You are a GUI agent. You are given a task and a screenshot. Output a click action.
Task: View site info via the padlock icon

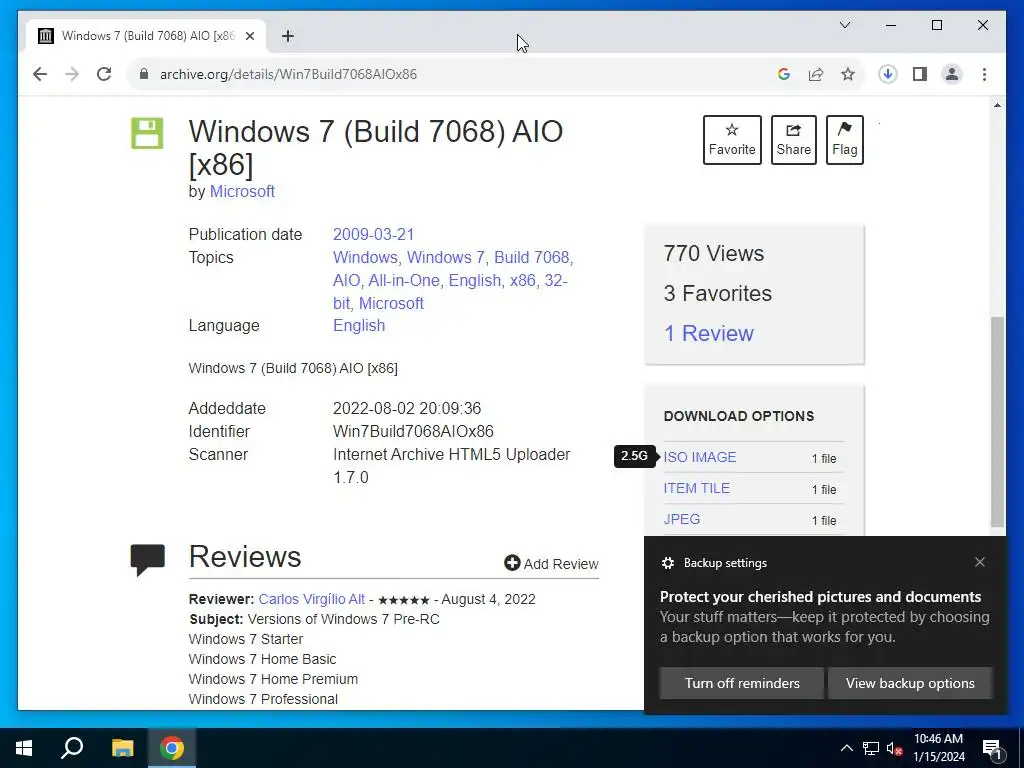144,74
